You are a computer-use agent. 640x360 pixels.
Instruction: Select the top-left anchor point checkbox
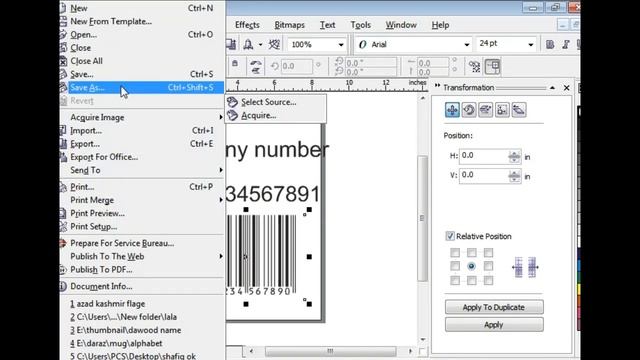pos(455,253)
